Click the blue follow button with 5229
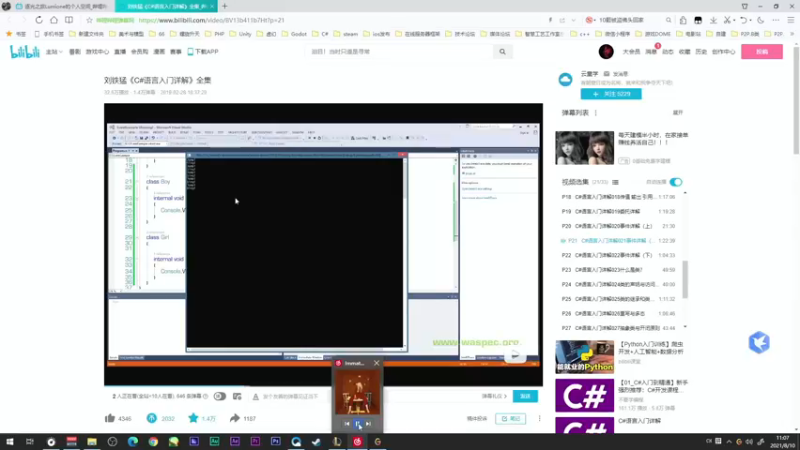Image resolution: width=800 pixels, height=450 pixels. 611,94
